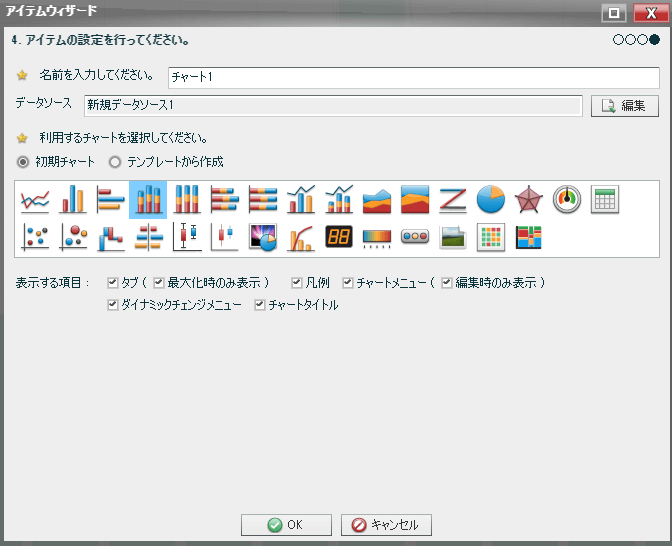Maximize the アイテムウィザード dialog
672x546 pixels.
point(614,13)
